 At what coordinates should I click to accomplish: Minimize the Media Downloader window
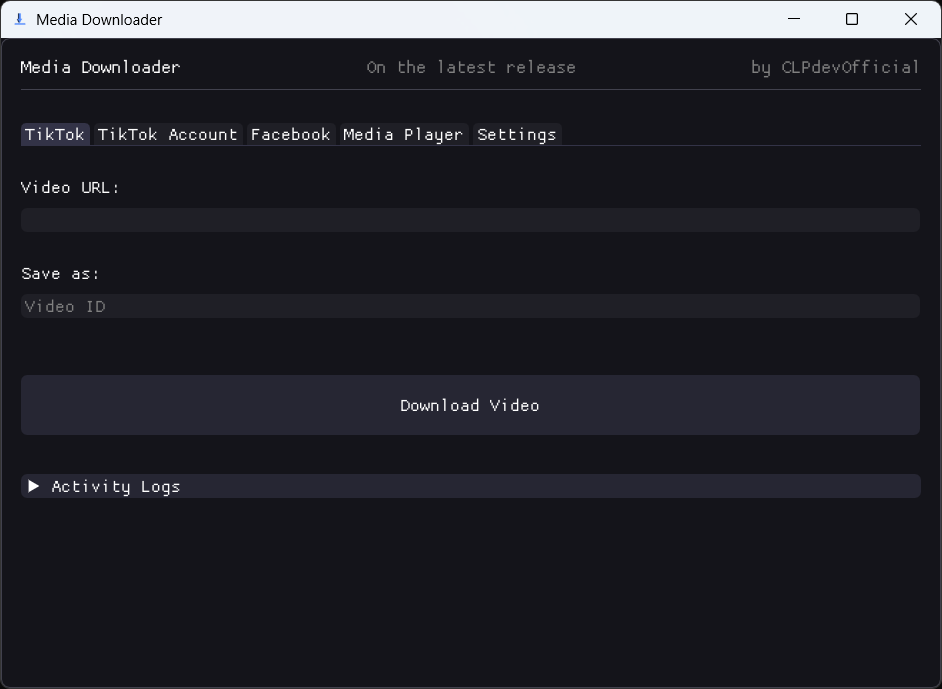coord(794,19)
